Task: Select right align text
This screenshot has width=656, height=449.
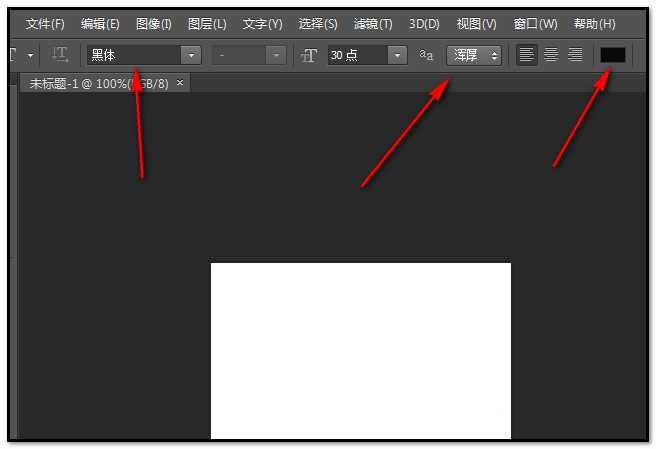Action: 574,55
